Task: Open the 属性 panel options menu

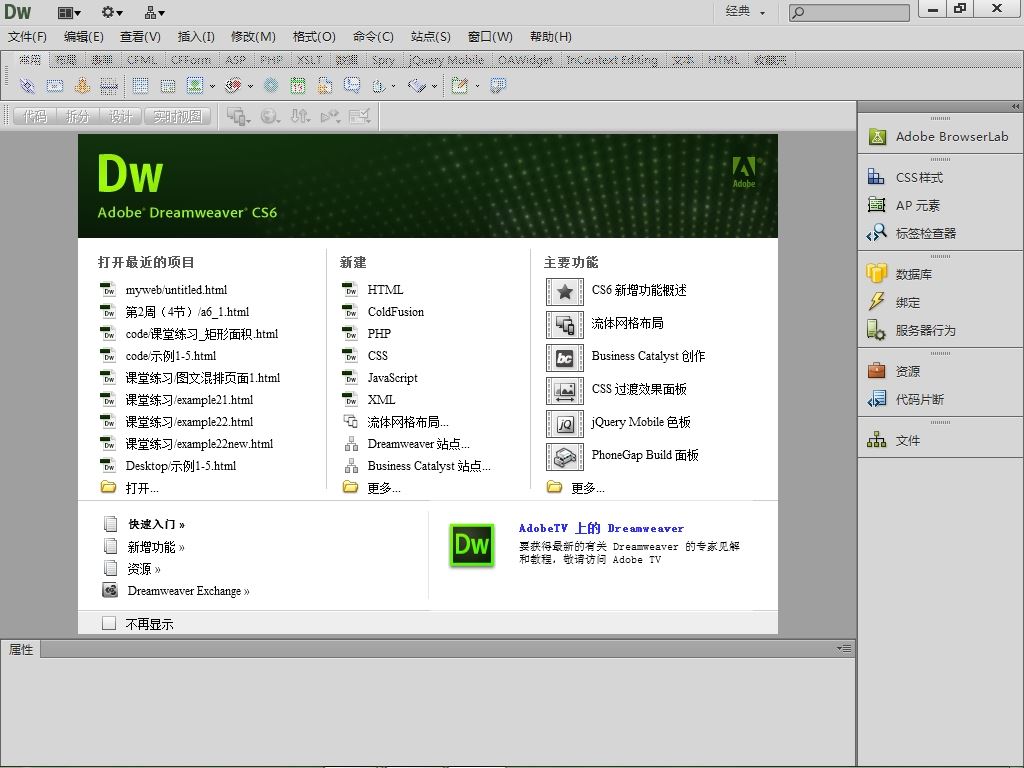Action: (844, 648)
